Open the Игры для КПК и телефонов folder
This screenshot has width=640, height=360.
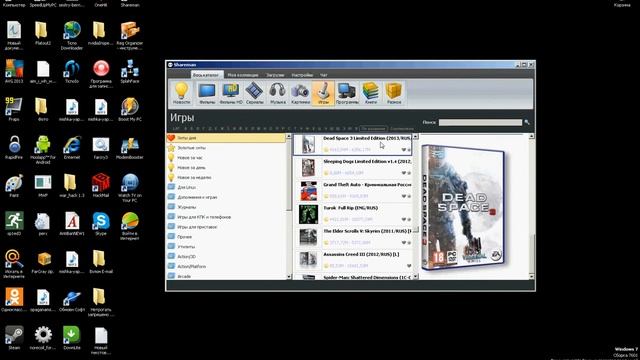226,217
